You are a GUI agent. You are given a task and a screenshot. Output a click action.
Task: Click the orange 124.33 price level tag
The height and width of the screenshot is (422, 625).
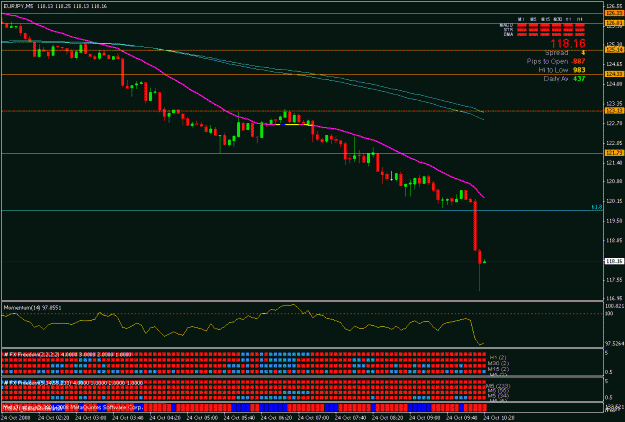pos(614,74)
